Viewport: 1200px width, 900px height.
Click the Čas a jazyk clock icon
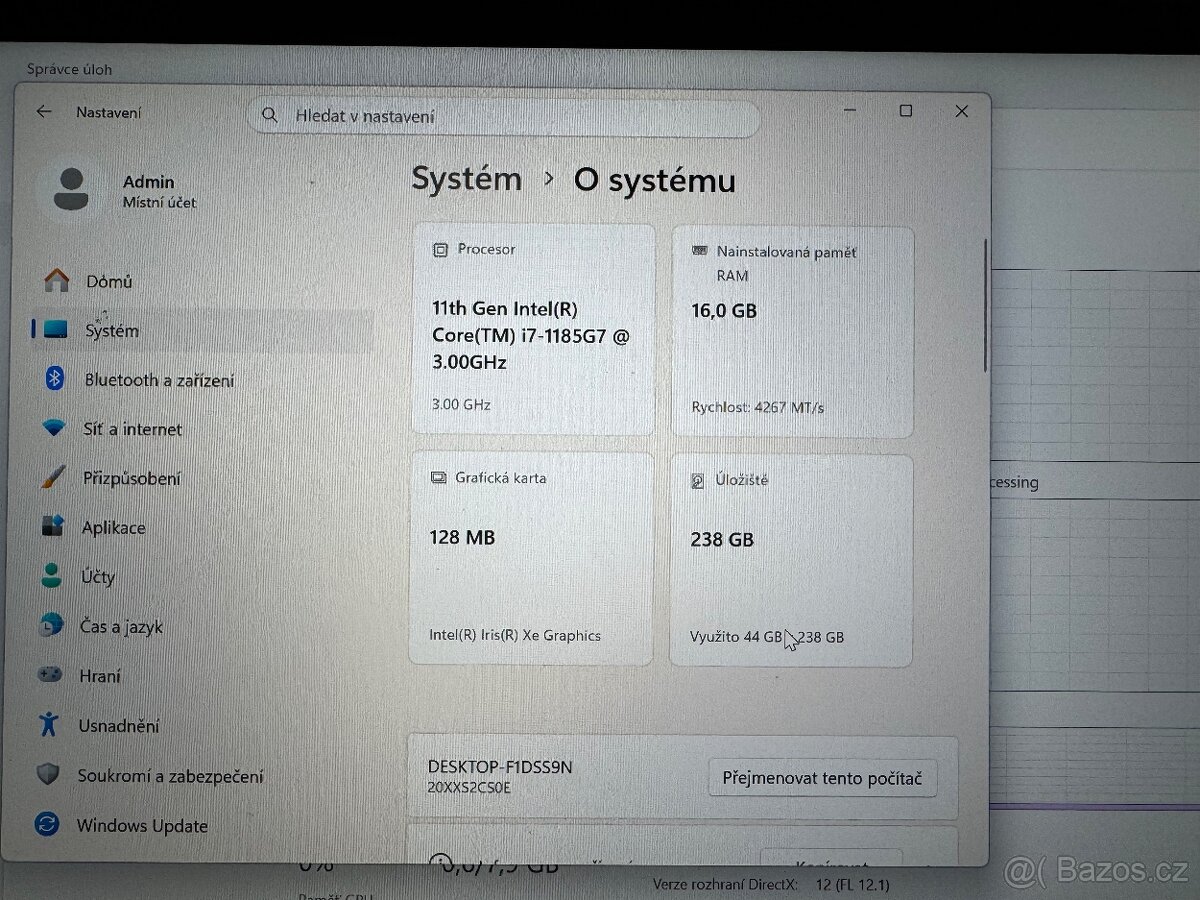pos(50,626)
